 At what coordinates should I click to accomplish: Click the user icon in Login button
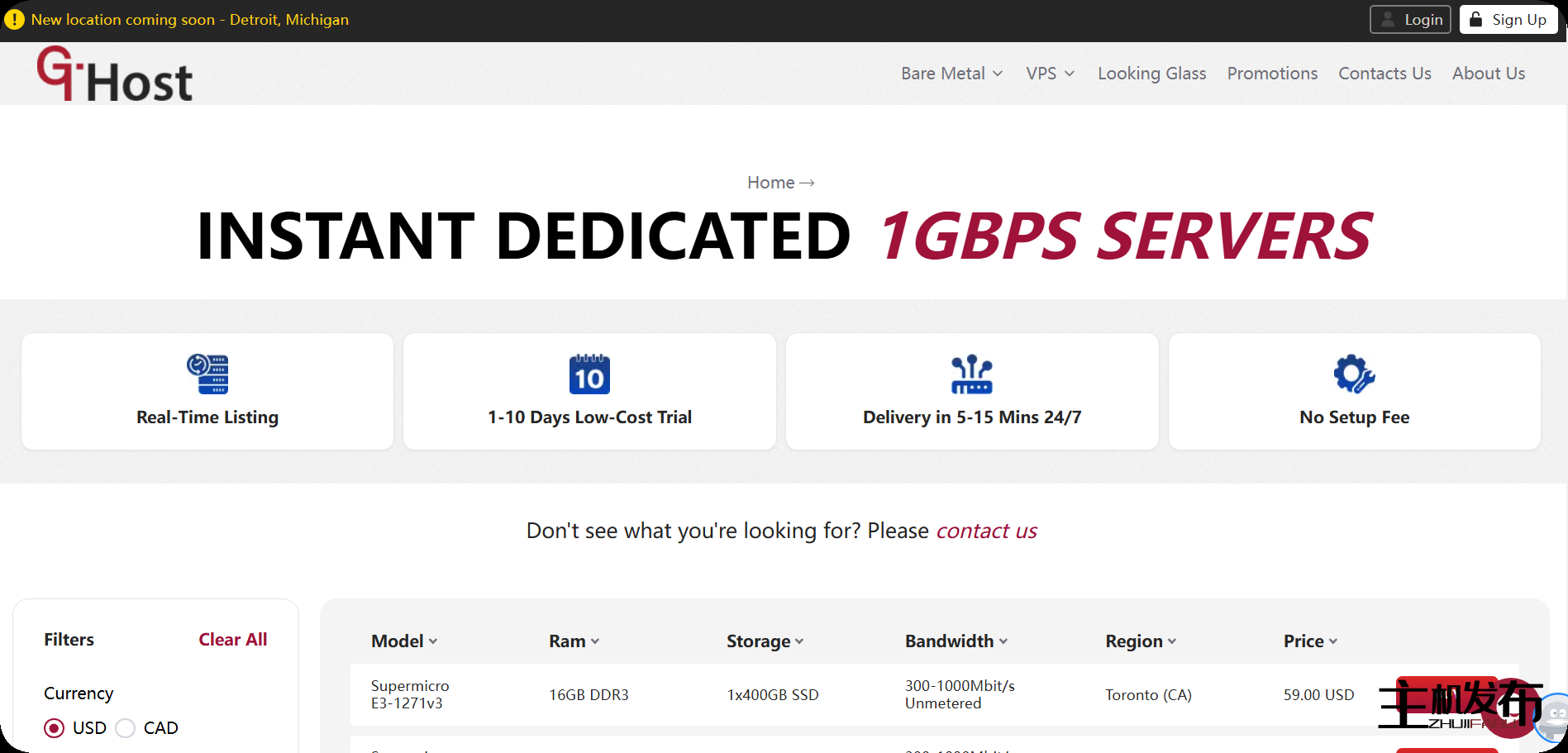click(1389, 20)
